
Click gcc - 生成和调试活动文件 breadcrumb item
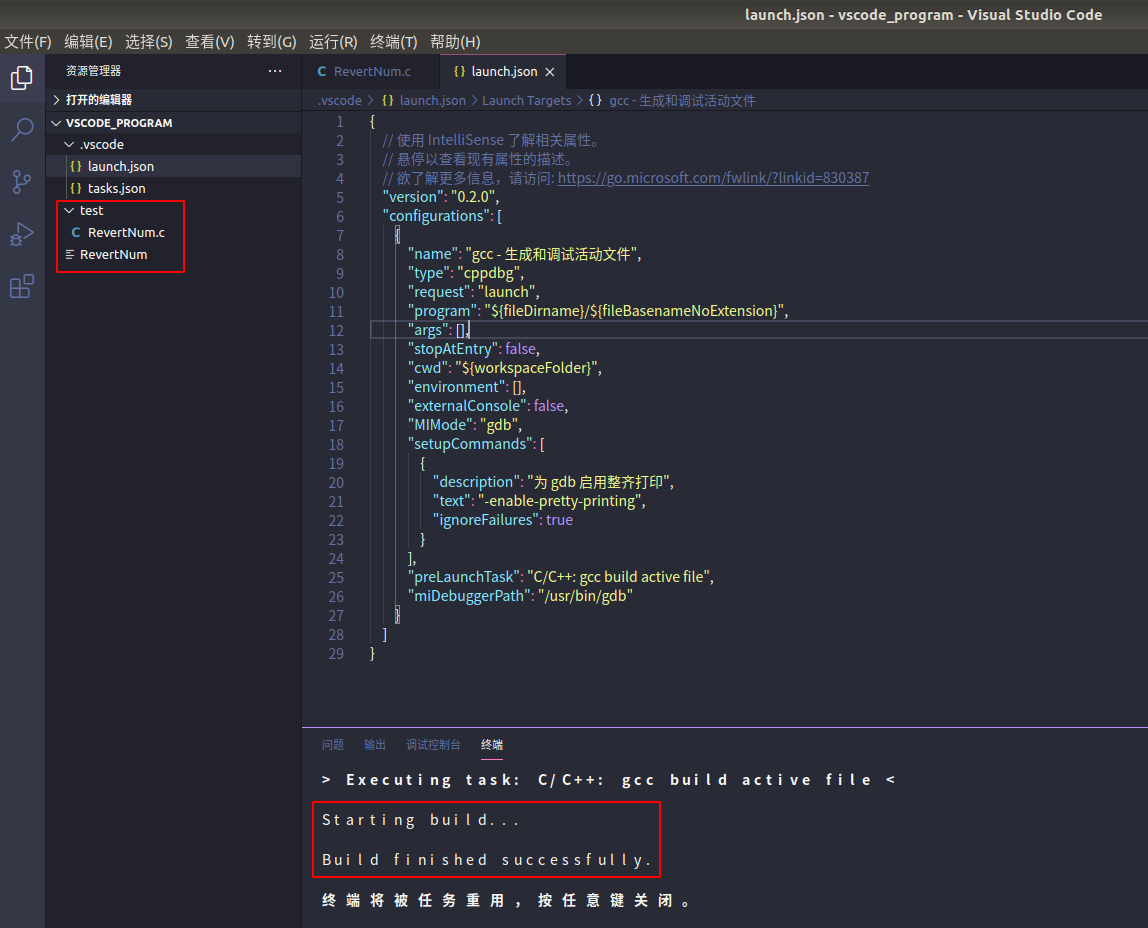tap(682, 100)
